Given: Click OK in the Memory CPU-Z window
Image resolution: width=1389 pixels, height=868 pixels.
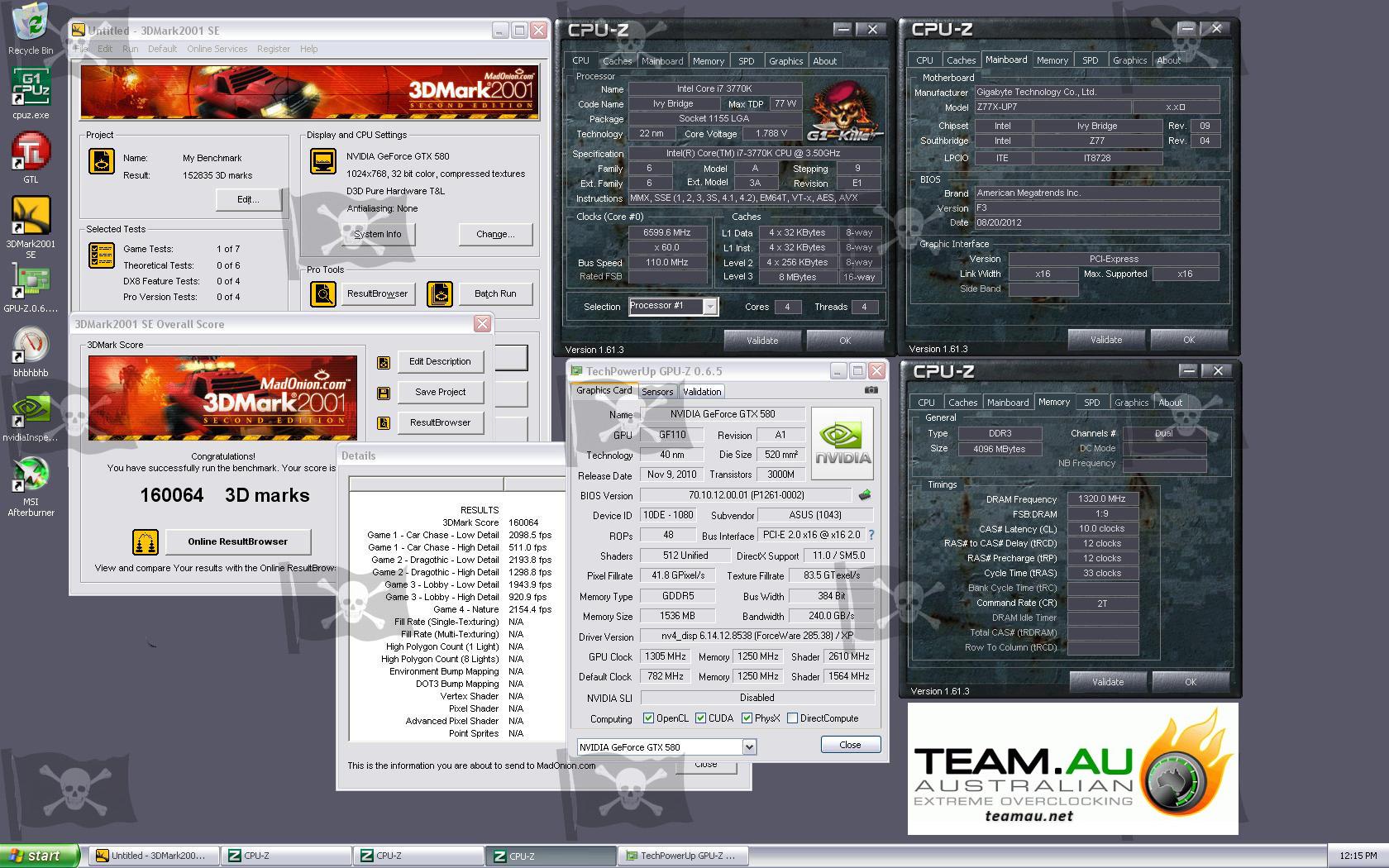Looking at the screenshot, I should click(x=1191, y=683).
